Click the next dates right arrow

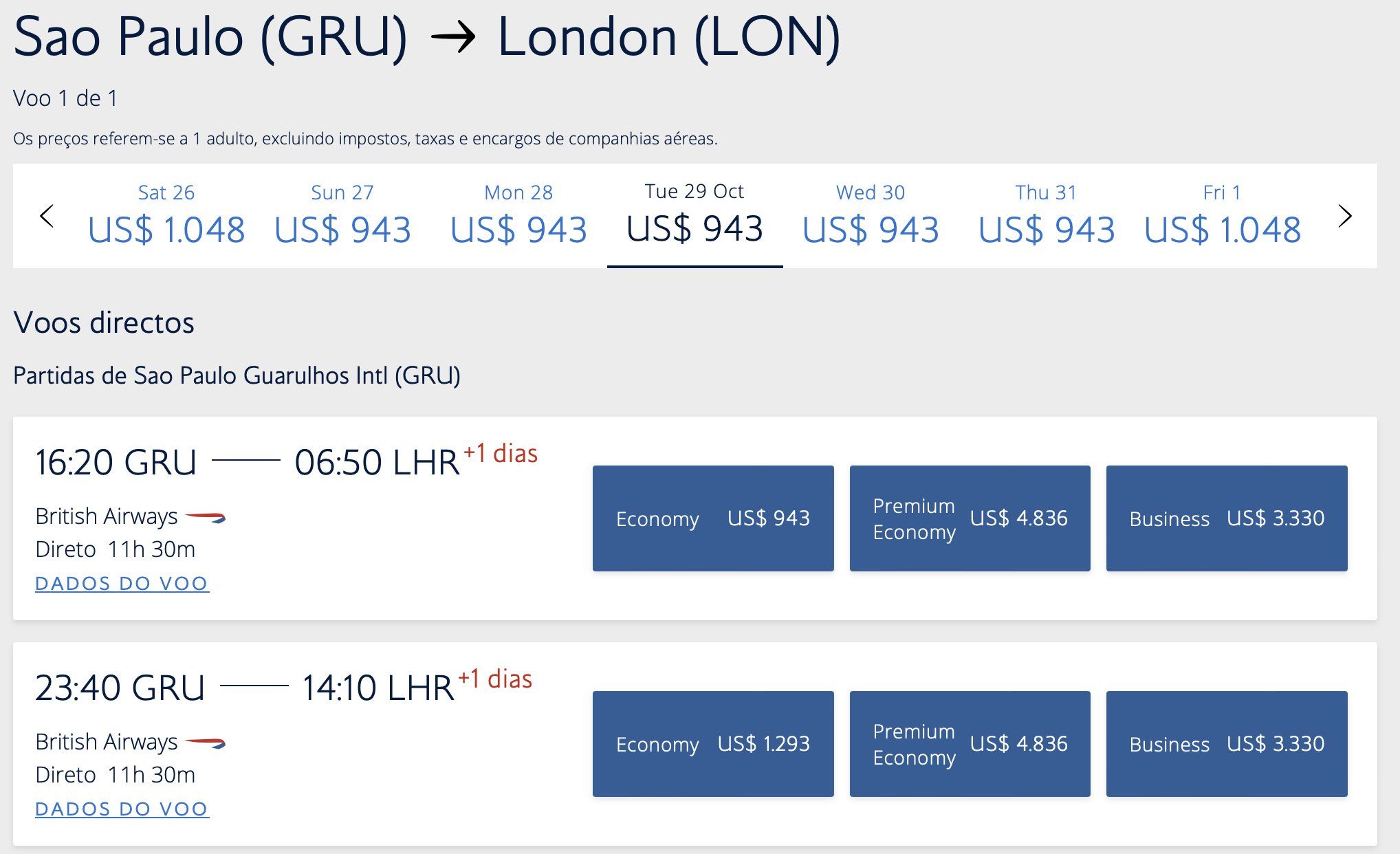pyautogui.click(x=1345, y=216)
